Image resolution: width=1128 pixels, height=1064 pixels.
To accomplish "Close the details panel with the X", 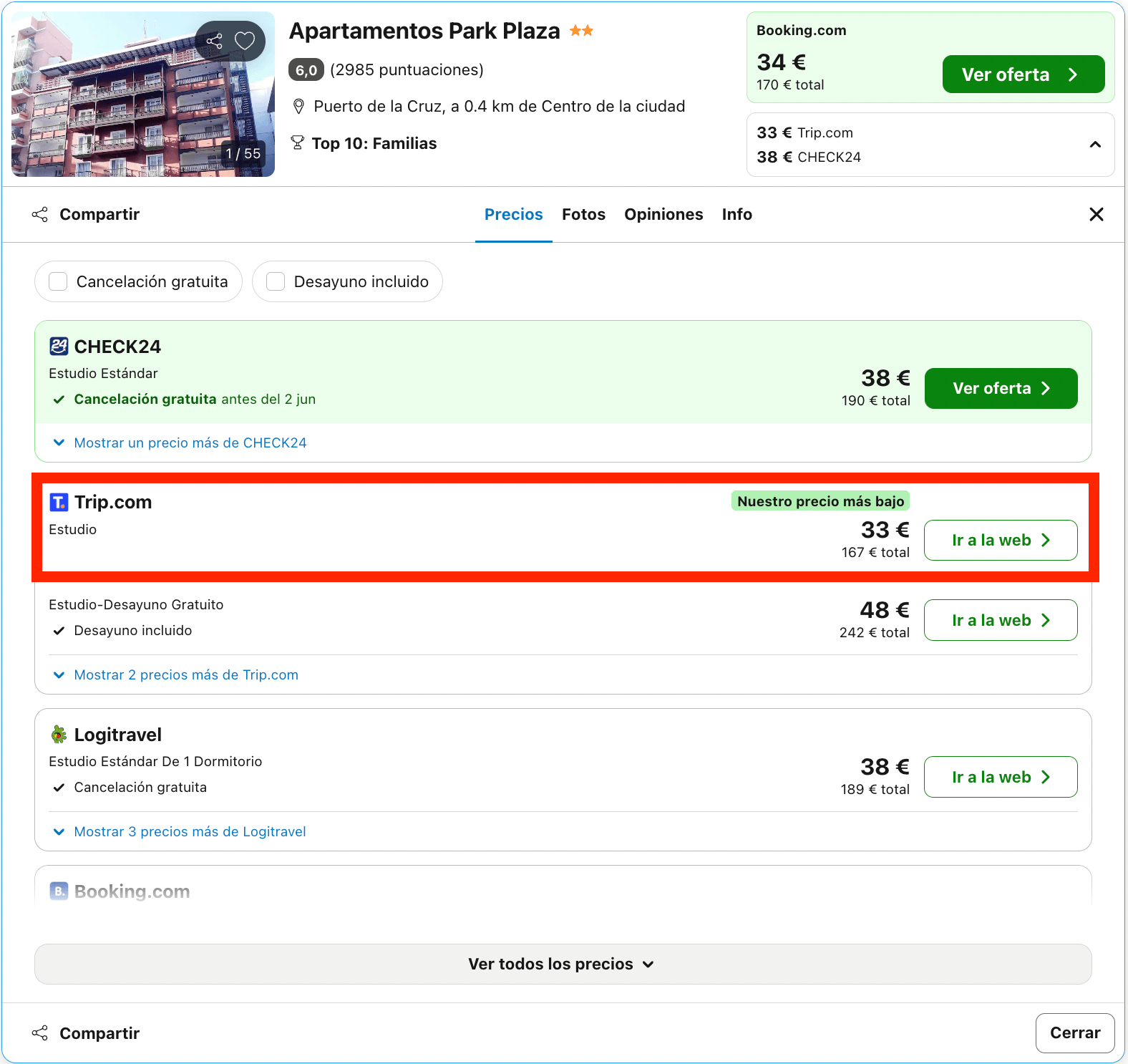I will point(1096,214).
